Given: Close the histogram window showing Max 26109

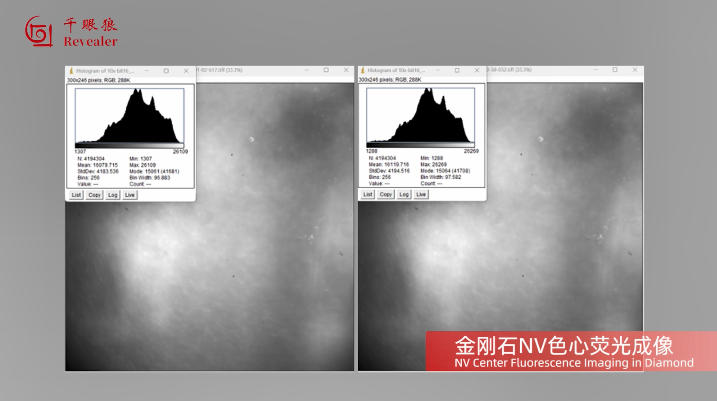Looking at the screenshot, I should [x=186, y=71].
